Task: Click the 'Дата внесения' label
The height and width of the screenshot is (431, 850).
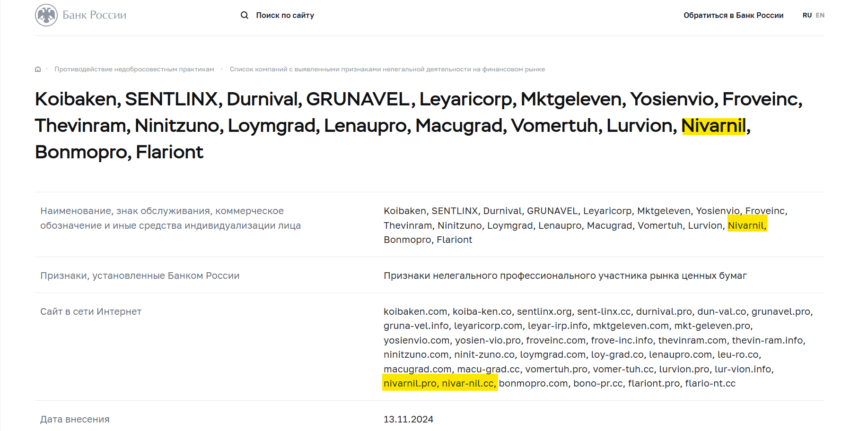Action: point(75,419)
